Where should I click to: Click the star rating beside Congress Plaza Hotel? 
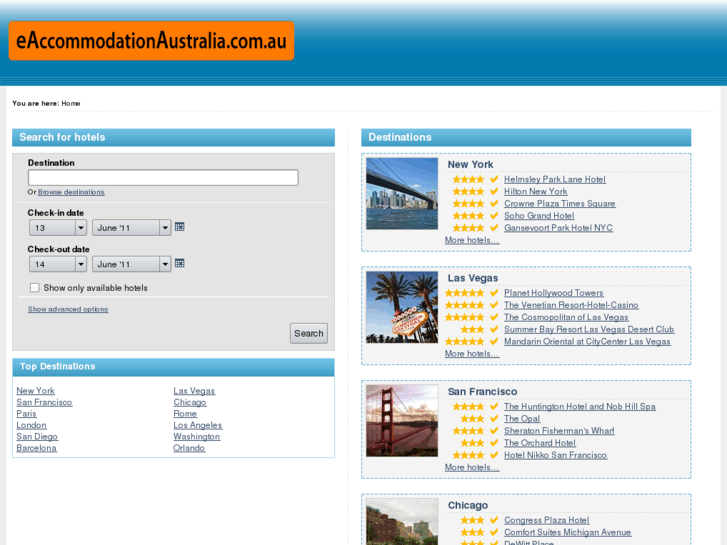472,520
